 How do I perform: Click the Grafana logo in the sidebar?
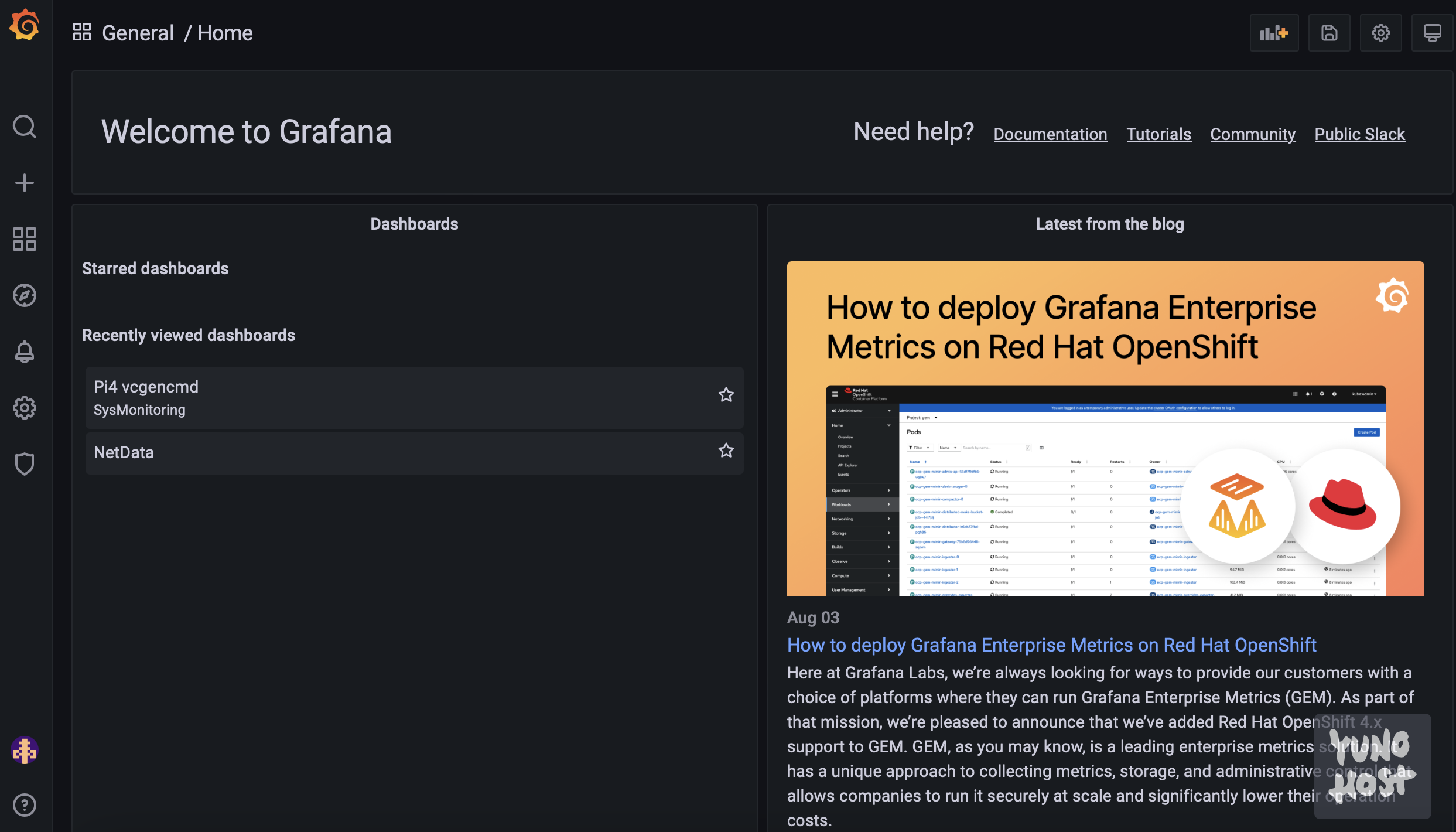(25, 25)
